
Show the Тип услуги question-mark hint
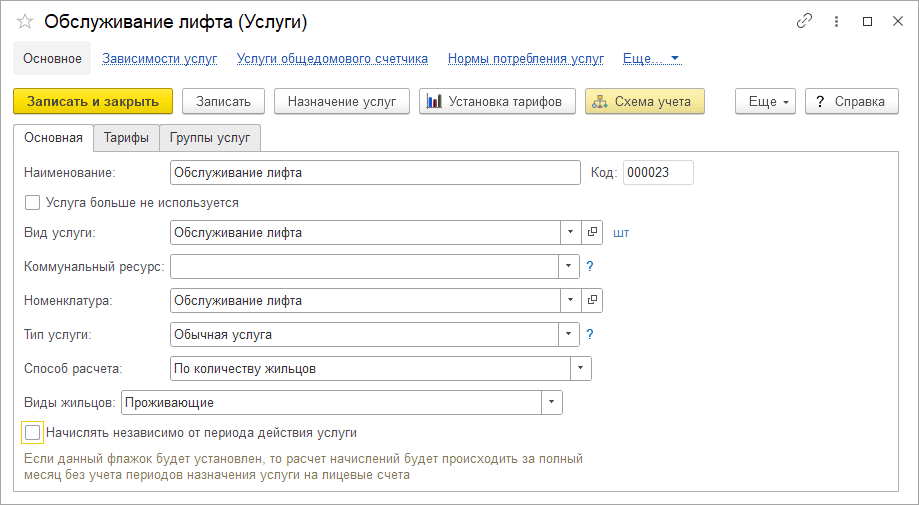[x=590, y=335]
